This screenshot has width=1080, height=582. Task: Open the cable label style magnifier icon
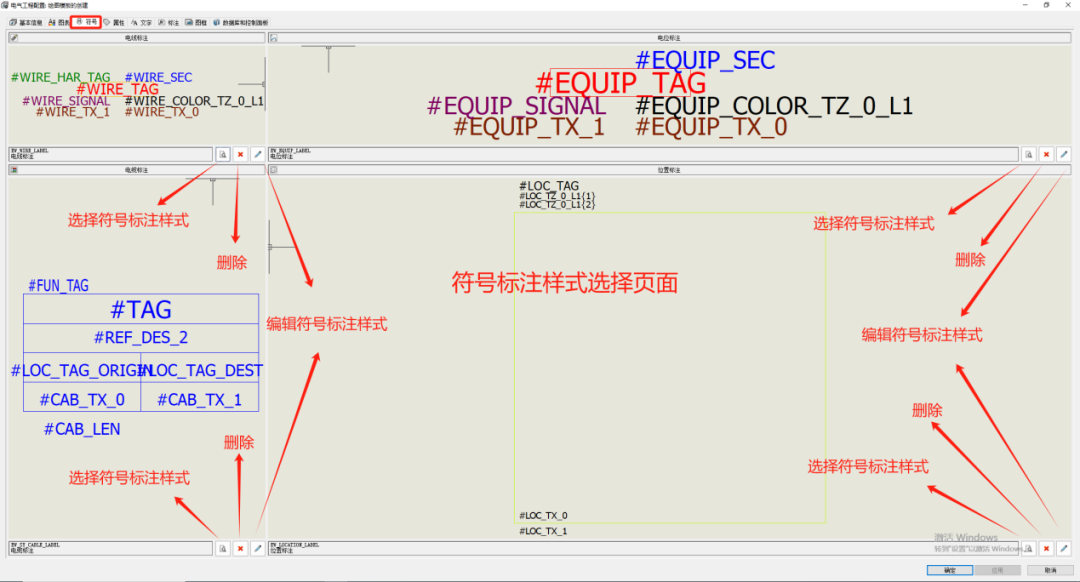click(x=223, y=548)
